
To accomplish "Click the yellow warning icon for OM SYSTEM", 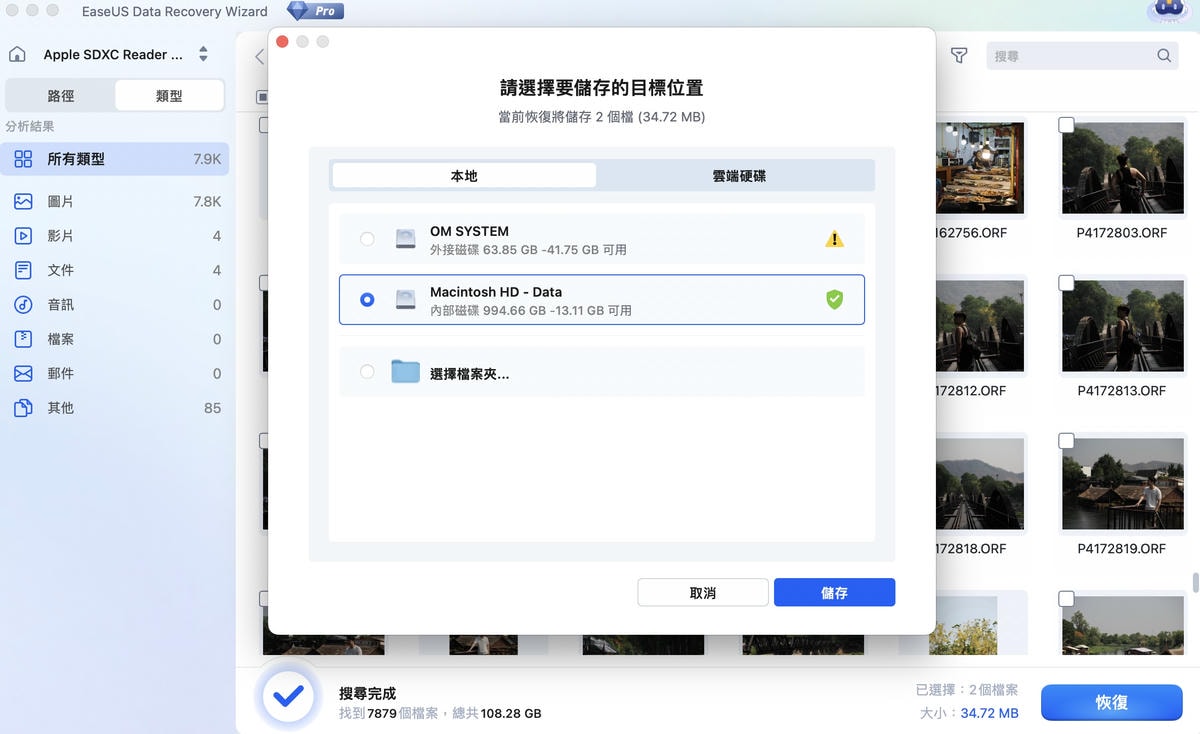I will pos(834,239).
